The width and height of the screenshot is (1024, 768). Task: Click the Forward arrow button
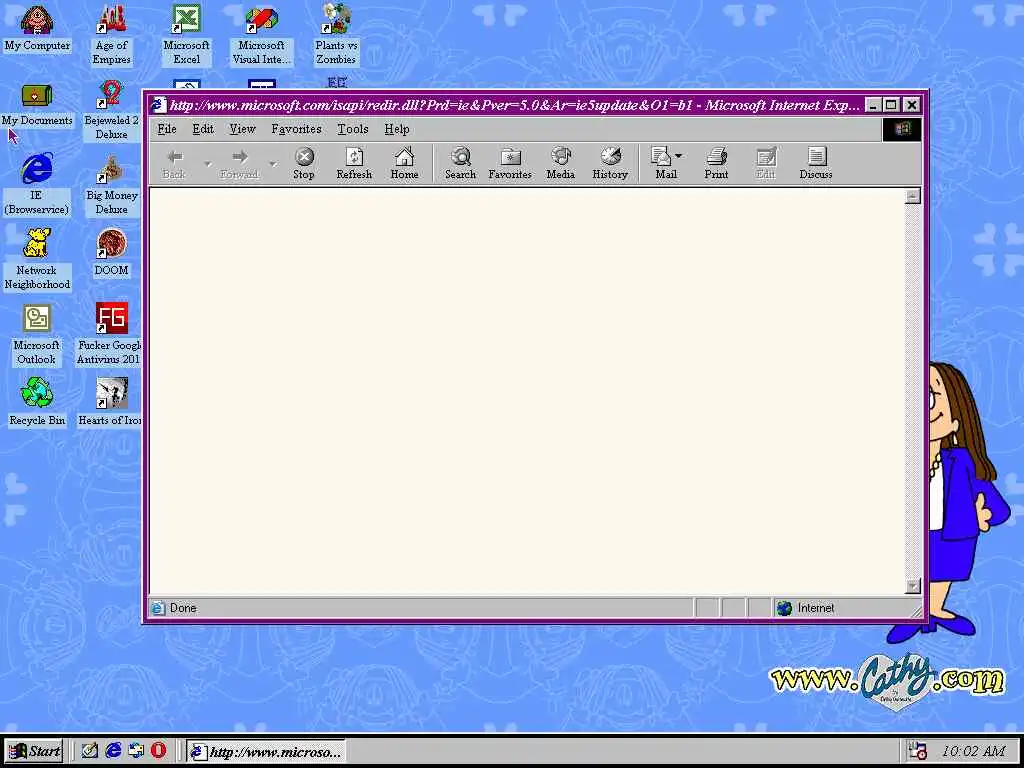pos(240,163)
